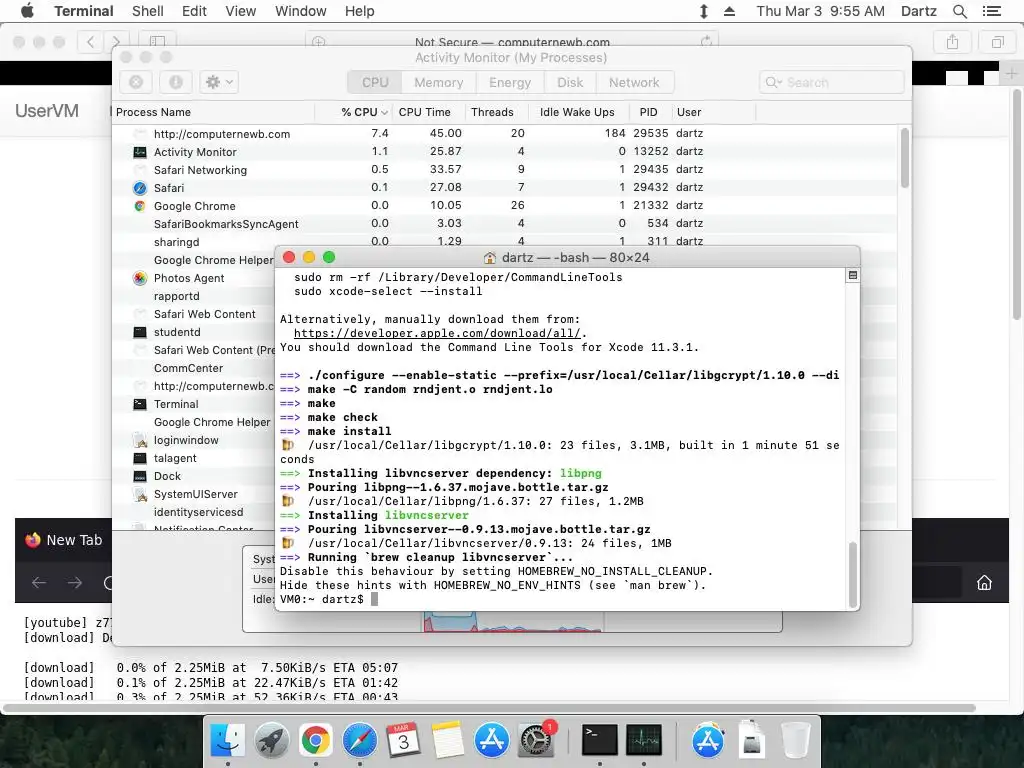Click the Safari reload page icon

click(706, 42)
